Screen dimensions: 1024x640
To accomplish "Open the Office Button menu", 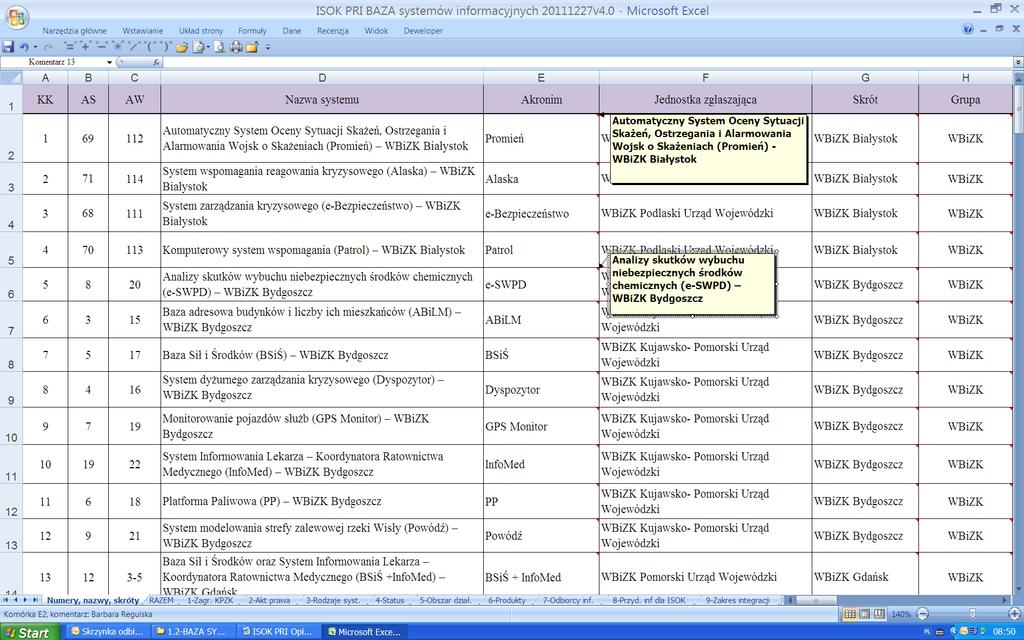I will 16,18.
